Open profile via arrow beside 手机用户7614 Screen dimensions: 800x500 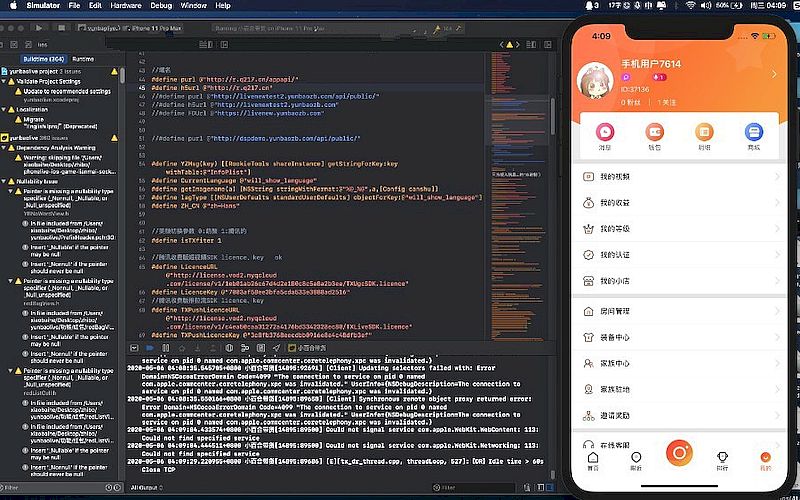tap(774, 74)
